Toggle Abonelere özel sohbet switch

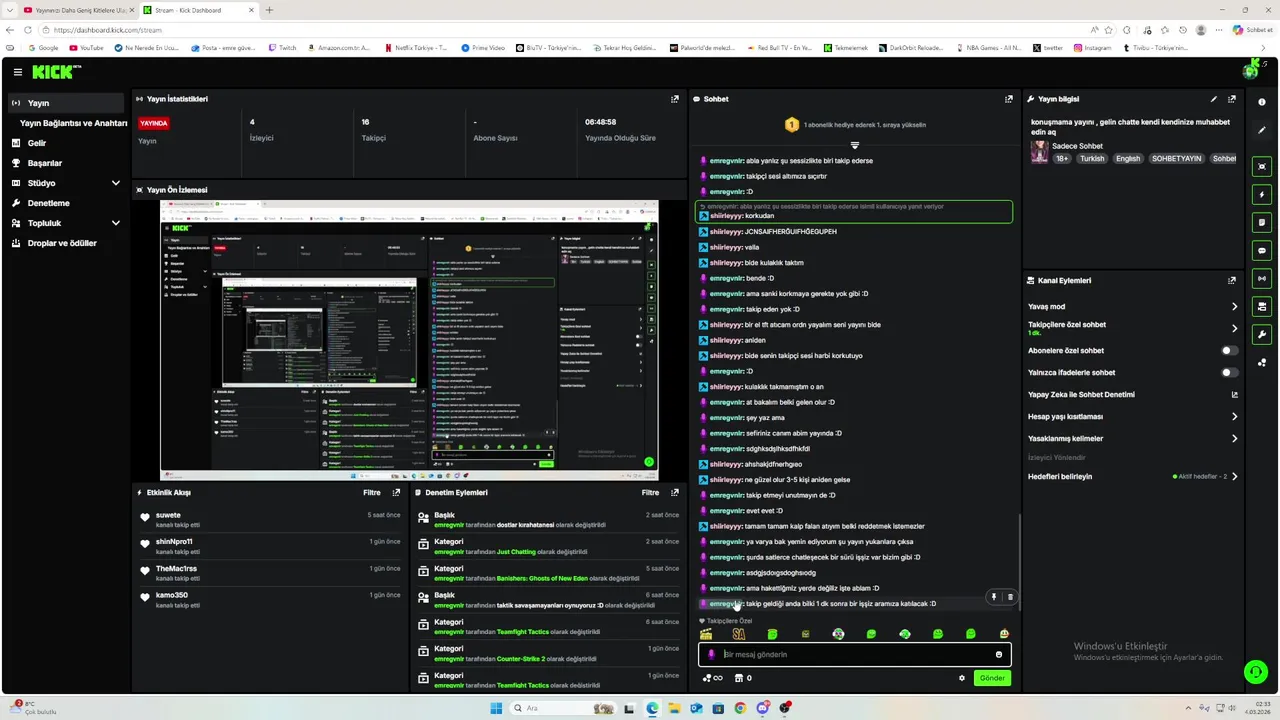click(x=1229, y=351)
